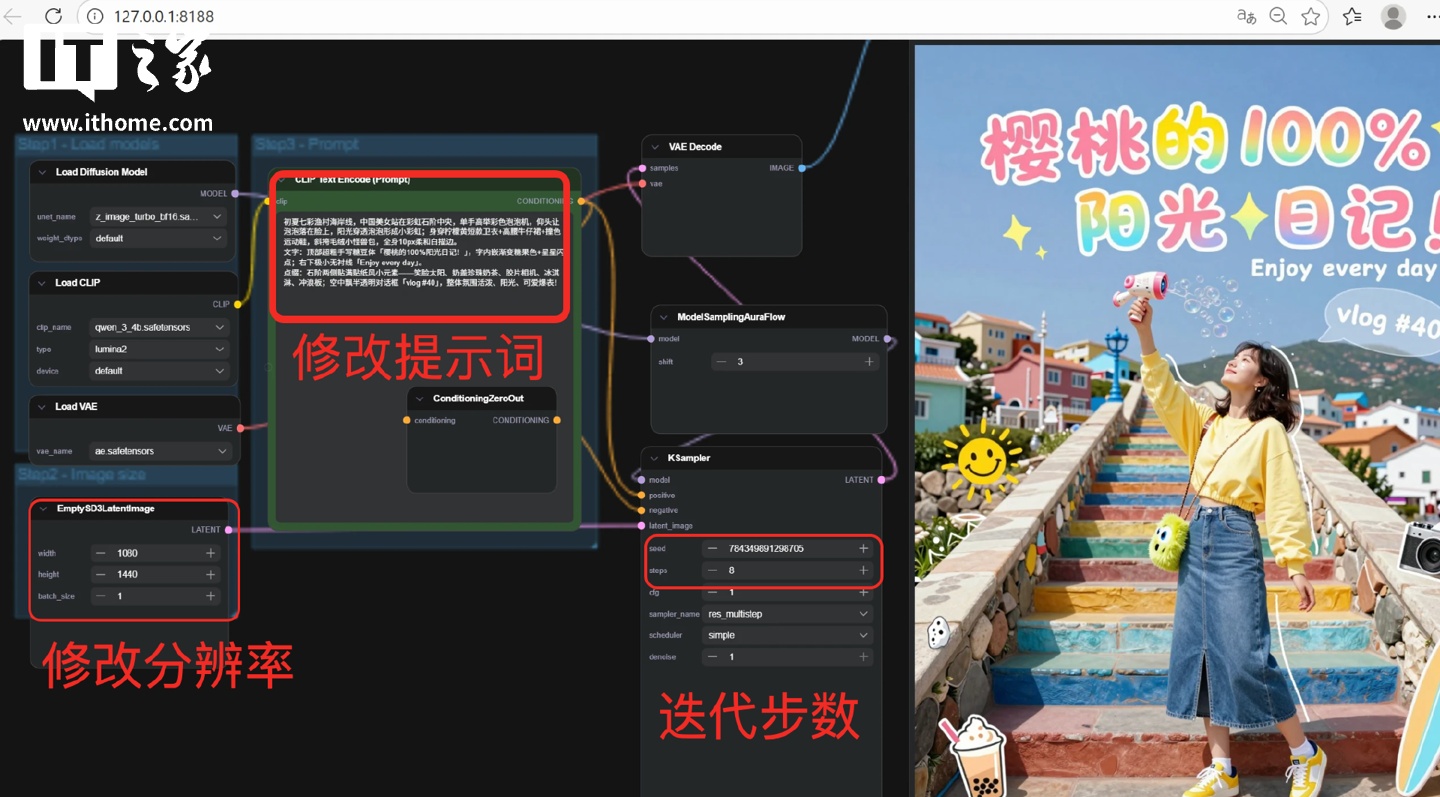
Task: Click the zoom out magnifier icon in address bar
Action: [x=1278, y=16]
